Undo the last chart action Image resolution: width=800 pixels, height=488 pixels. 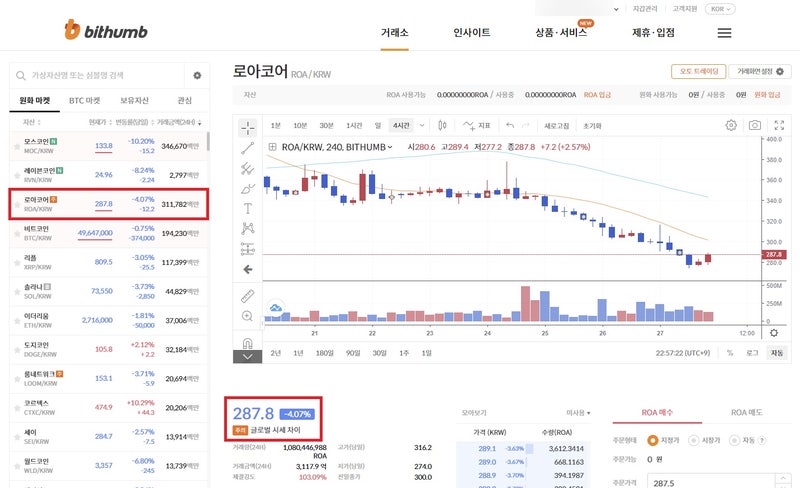(510, 125)
